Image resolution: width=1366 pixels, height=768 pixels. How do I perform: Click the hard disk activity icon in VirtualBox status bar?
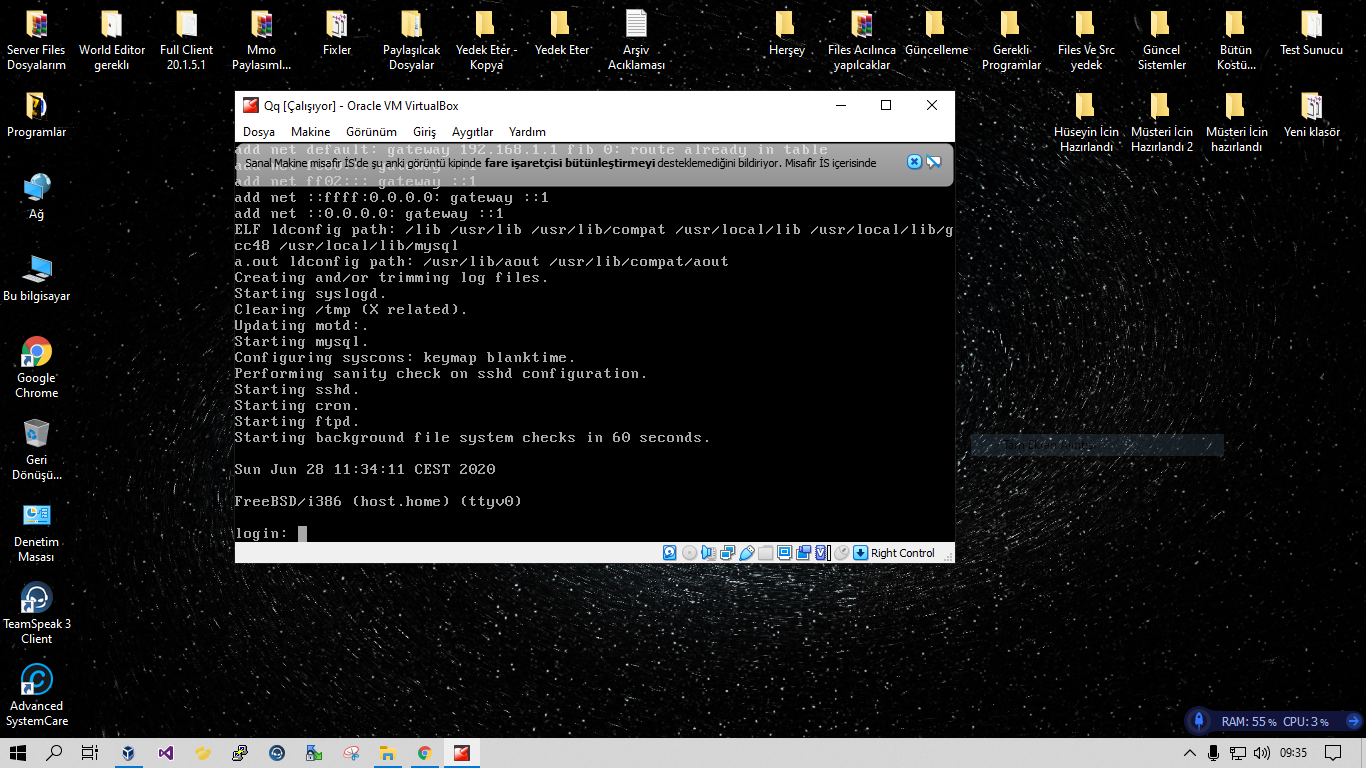point(670,552)
